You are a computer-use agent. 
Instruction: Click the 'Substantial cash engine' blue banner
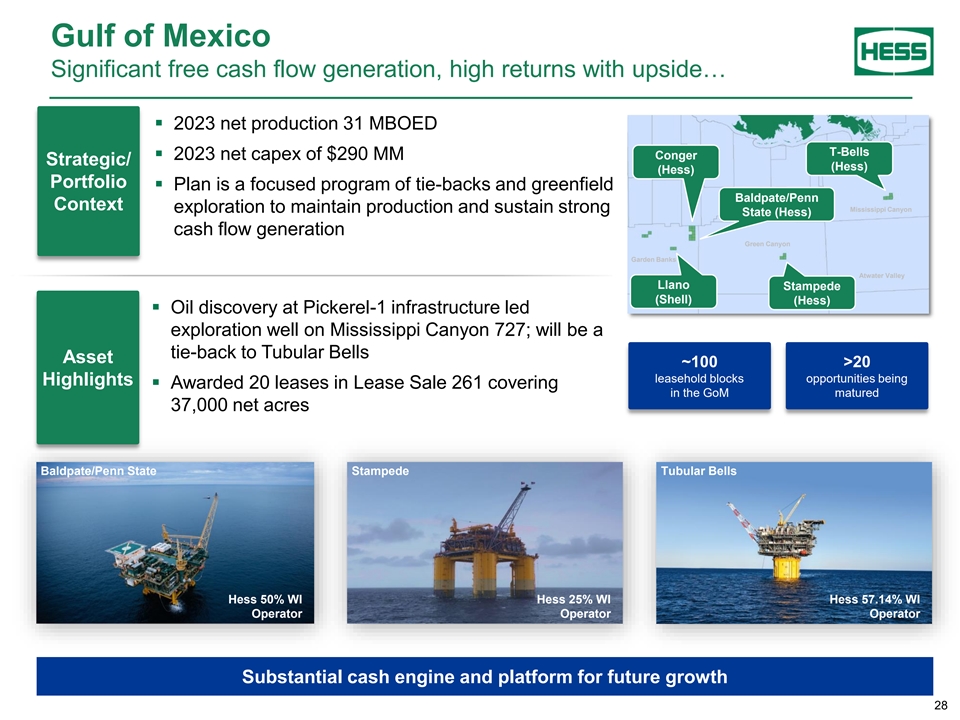pyautogui.click(x=484, y=677)
